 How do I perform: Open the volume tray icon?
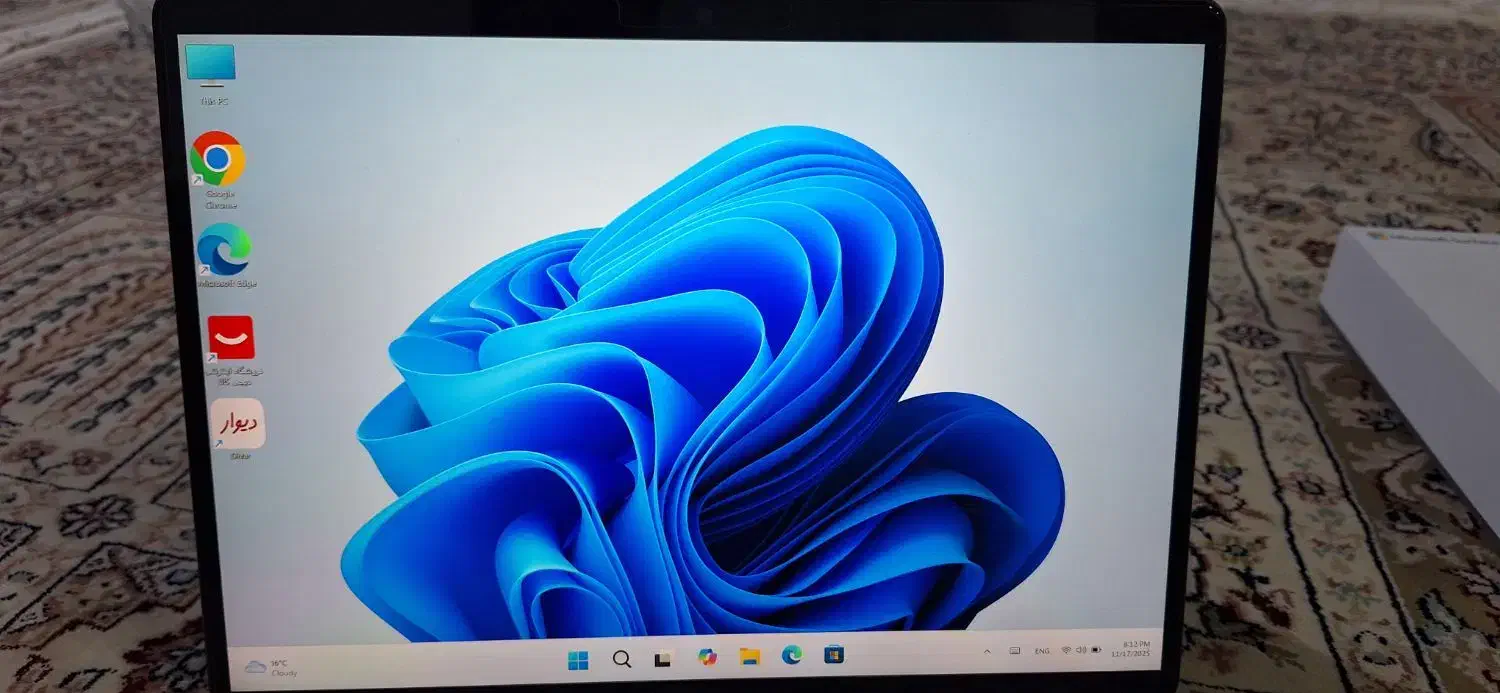point(1081,649)
